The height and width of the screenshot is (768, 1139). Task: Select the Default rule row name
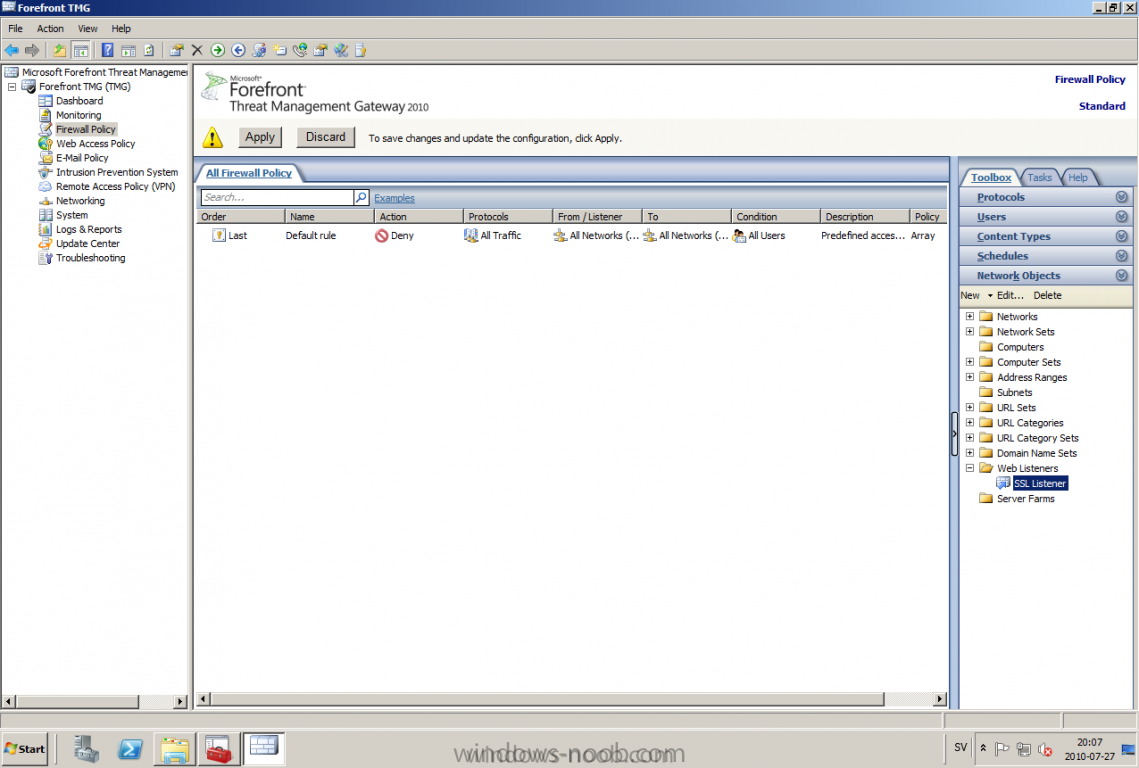311,235
